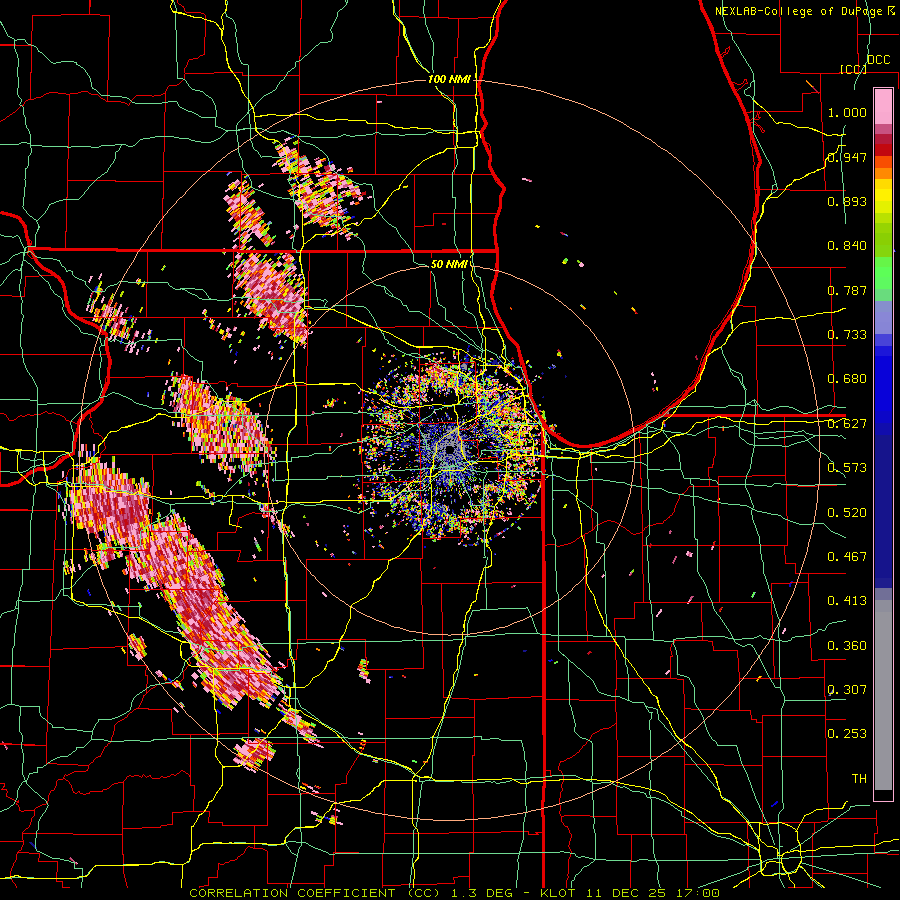Viewport: 900px width, 900px height.
Task: Click the 0.413 scale value
Action: 847,601
